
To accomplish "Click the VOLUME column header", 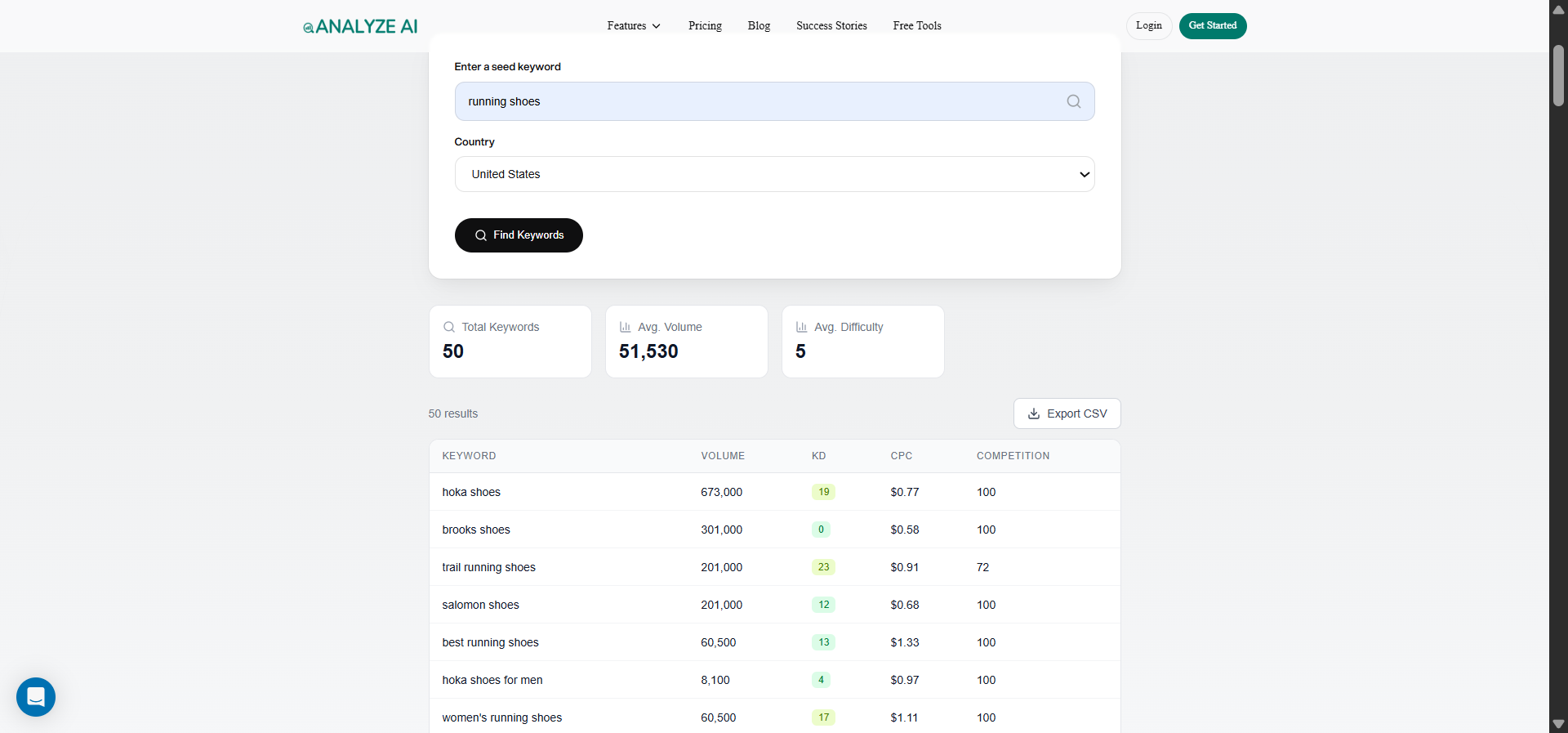I will [x=723, y=456].
